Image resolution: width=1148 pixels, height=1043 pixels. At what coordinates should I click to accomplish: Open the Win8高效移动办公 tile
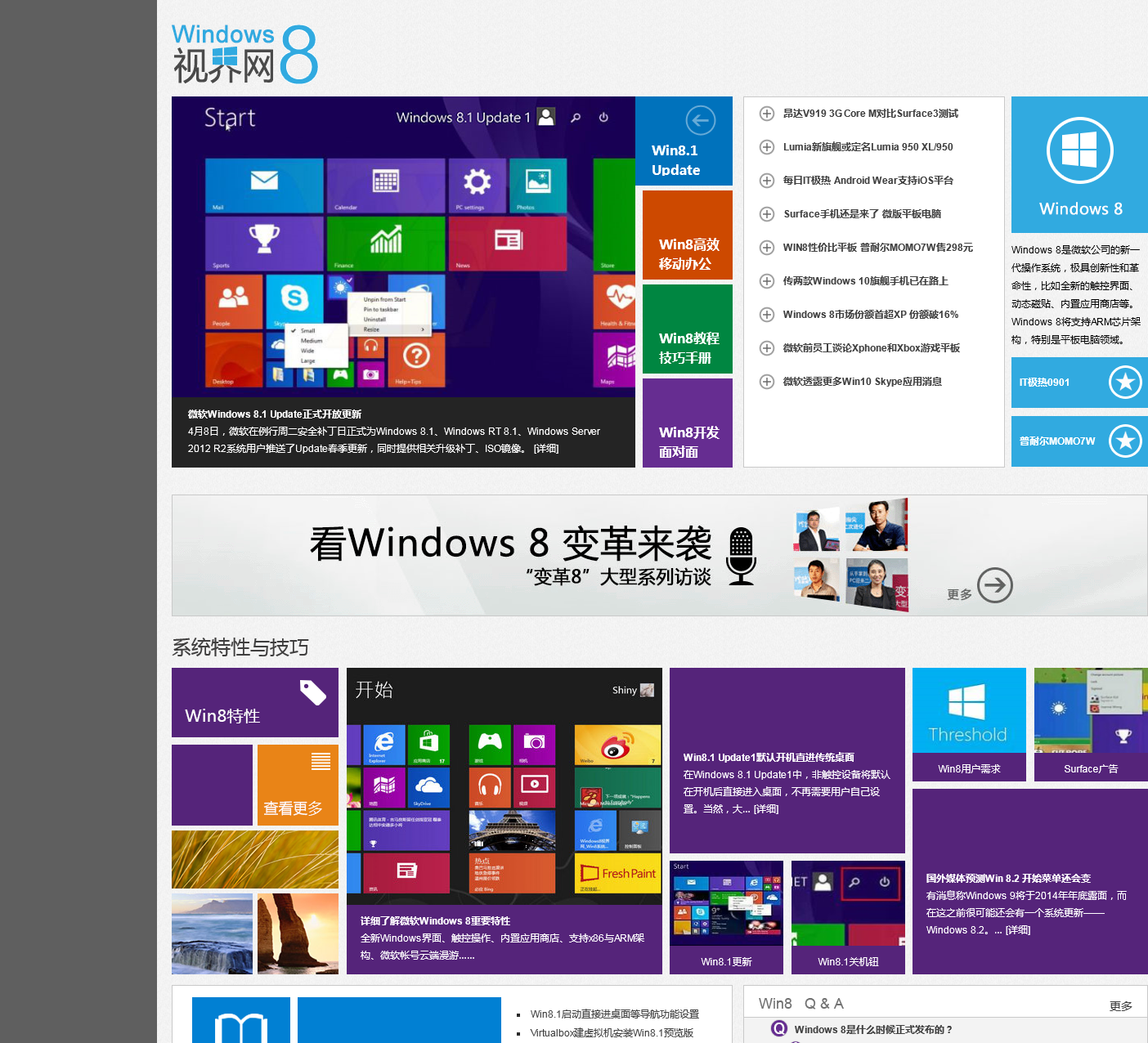click(688, 235)
